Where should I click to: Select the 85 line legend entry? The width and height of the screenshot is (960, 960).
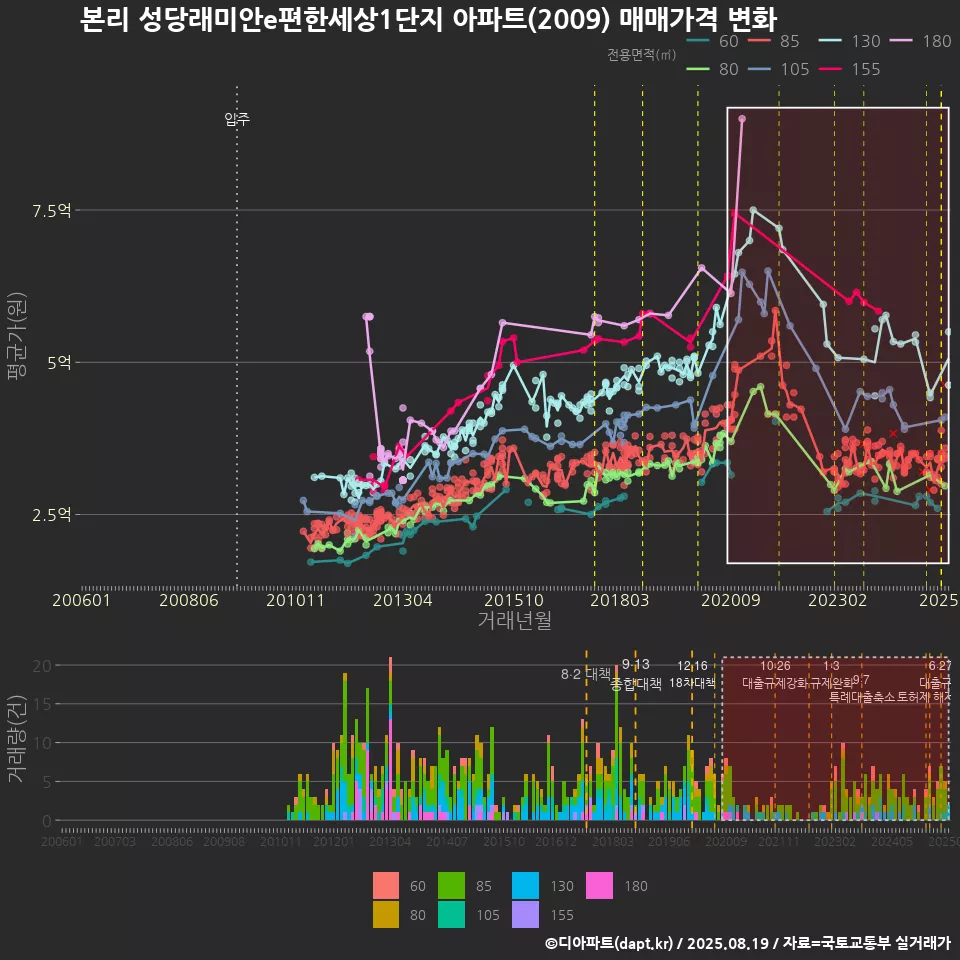[774, 41]
